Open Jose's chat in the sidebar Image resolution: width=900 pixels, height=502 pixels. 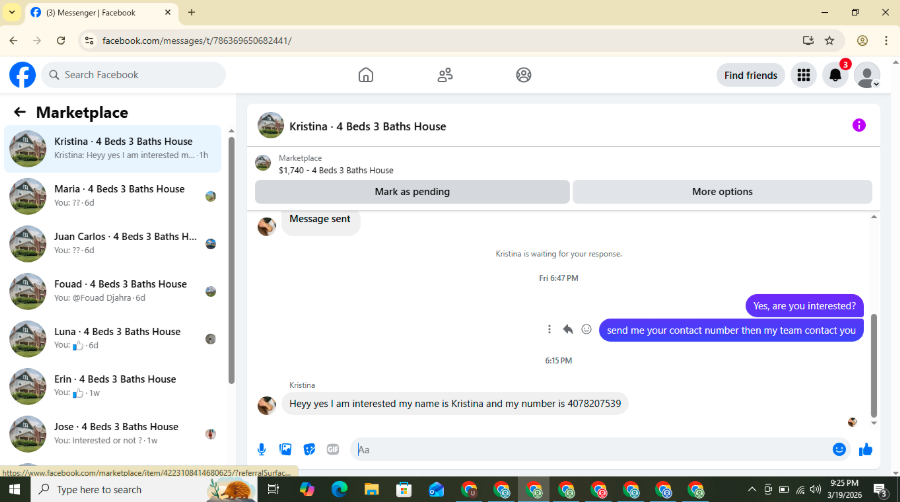point(112,434)
